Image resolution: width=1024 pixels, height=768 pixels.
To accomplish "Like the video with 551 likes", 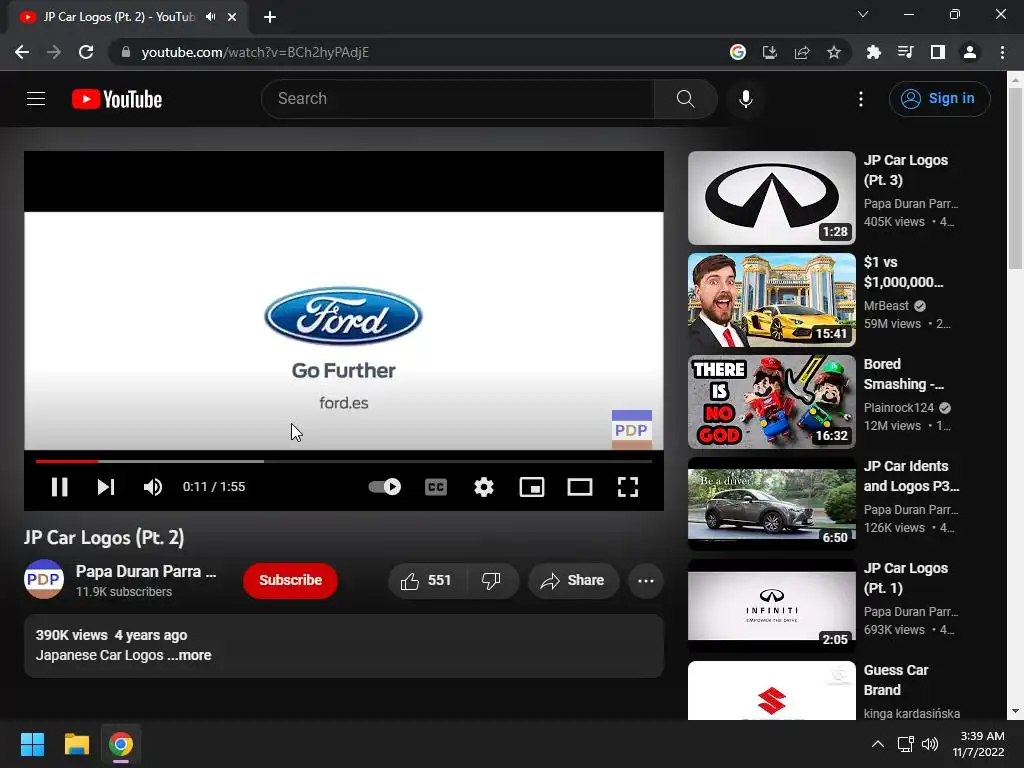I will coord(427,581).
